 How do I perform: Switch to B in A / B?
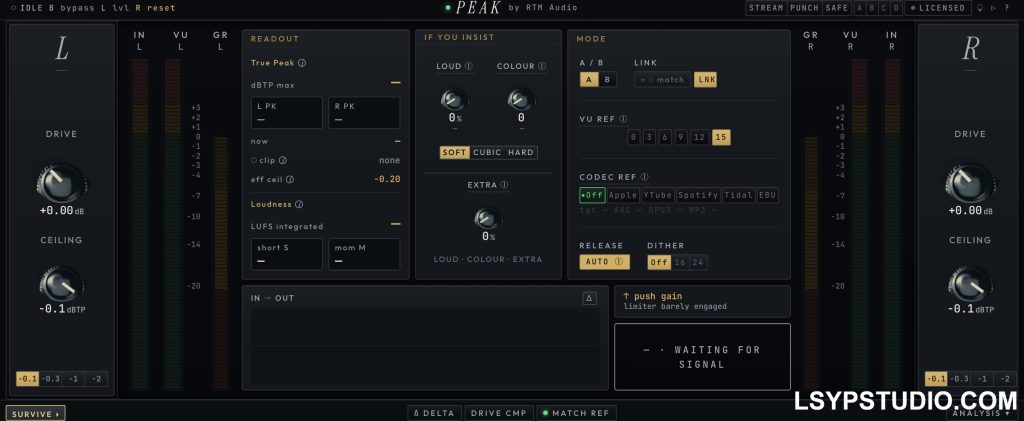[607, 80]
